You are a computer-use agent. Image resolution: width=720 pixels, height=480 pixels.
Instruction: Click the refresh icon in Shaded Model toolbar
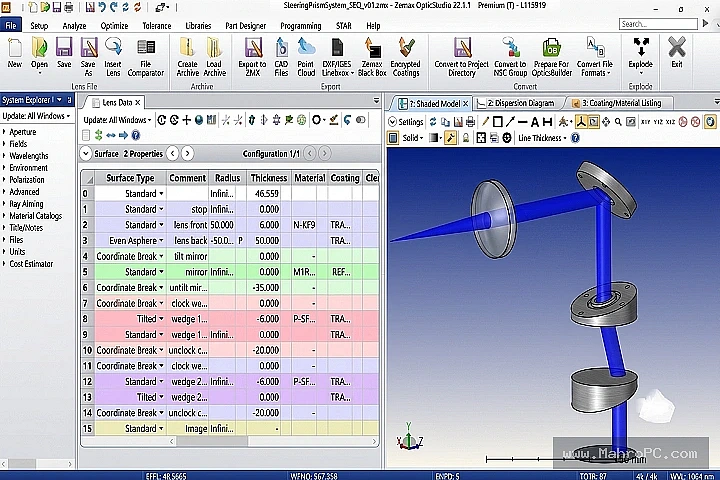(433, 122)
